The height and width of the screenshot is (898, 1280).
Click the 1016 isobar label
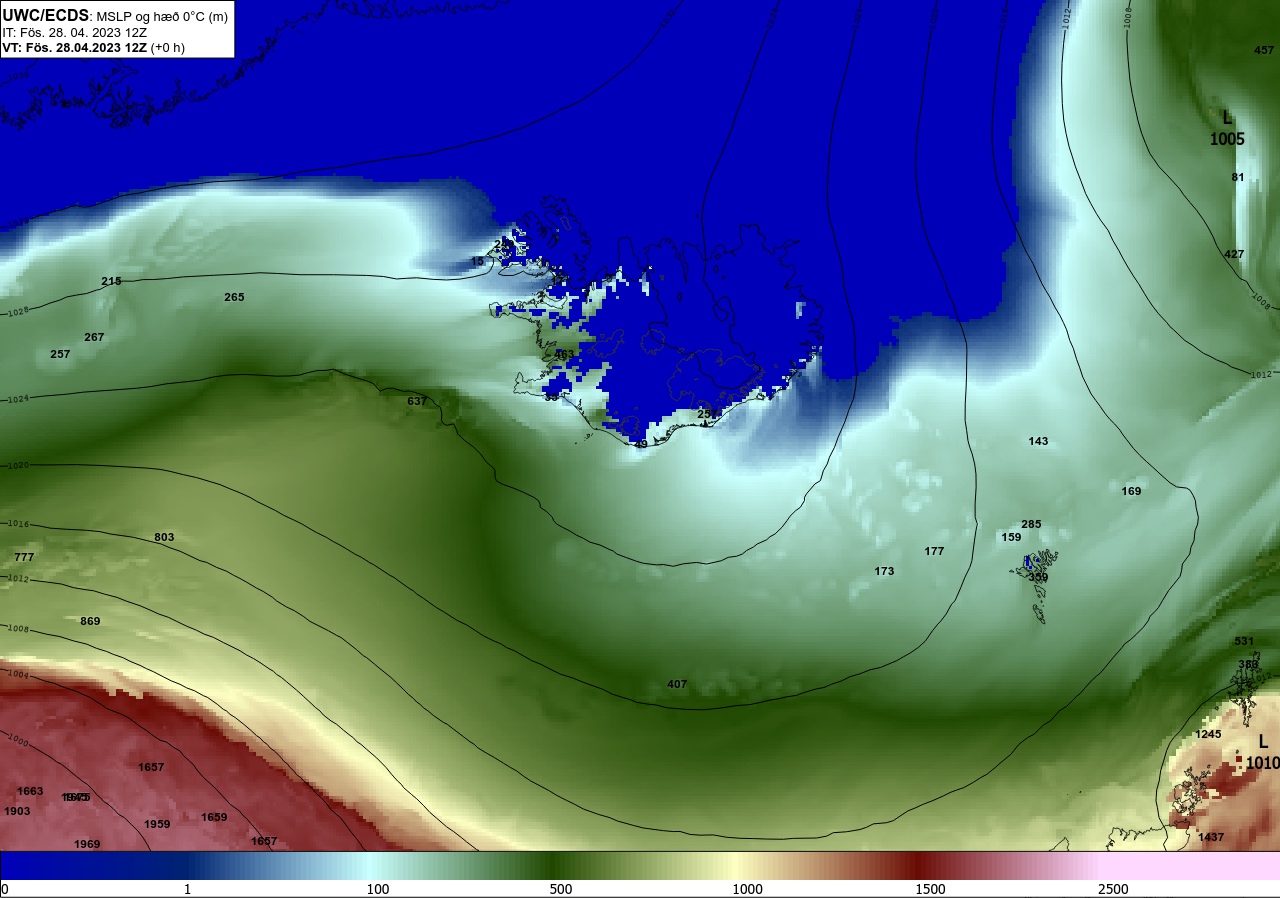point(18,524)
